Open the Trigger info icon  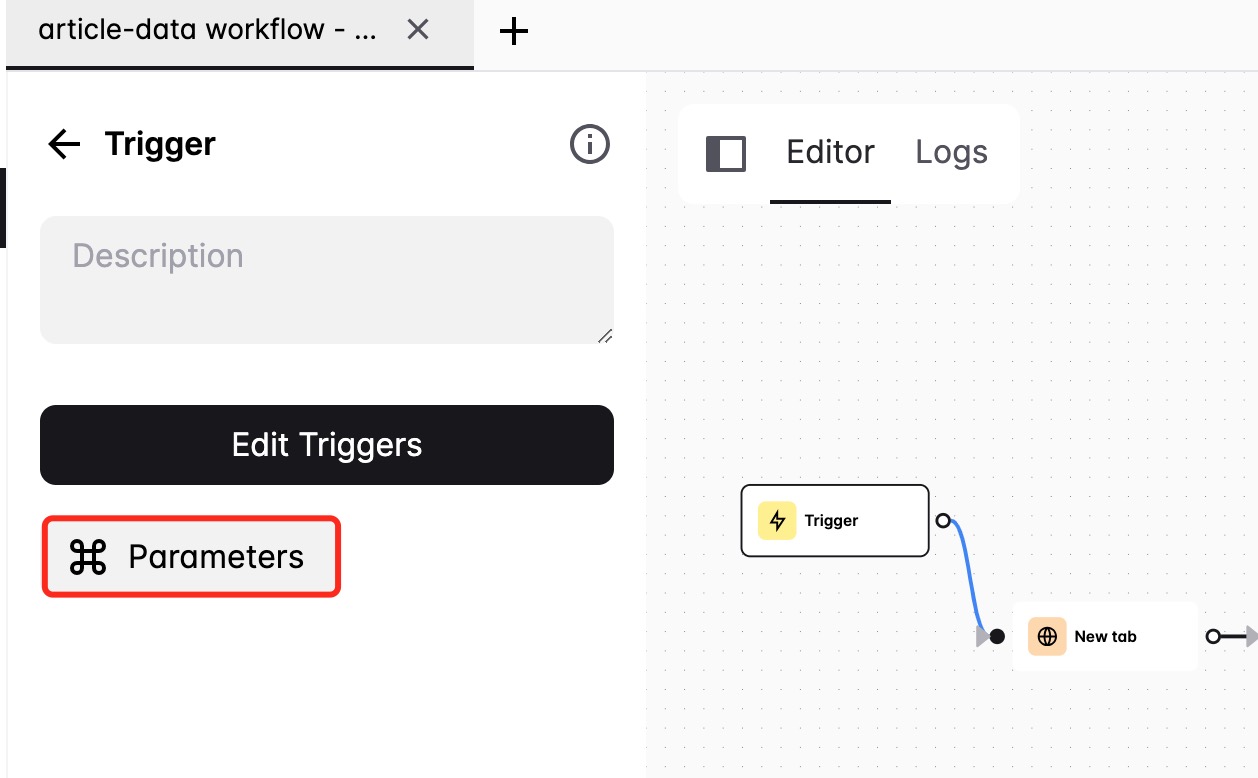[589, 145]
